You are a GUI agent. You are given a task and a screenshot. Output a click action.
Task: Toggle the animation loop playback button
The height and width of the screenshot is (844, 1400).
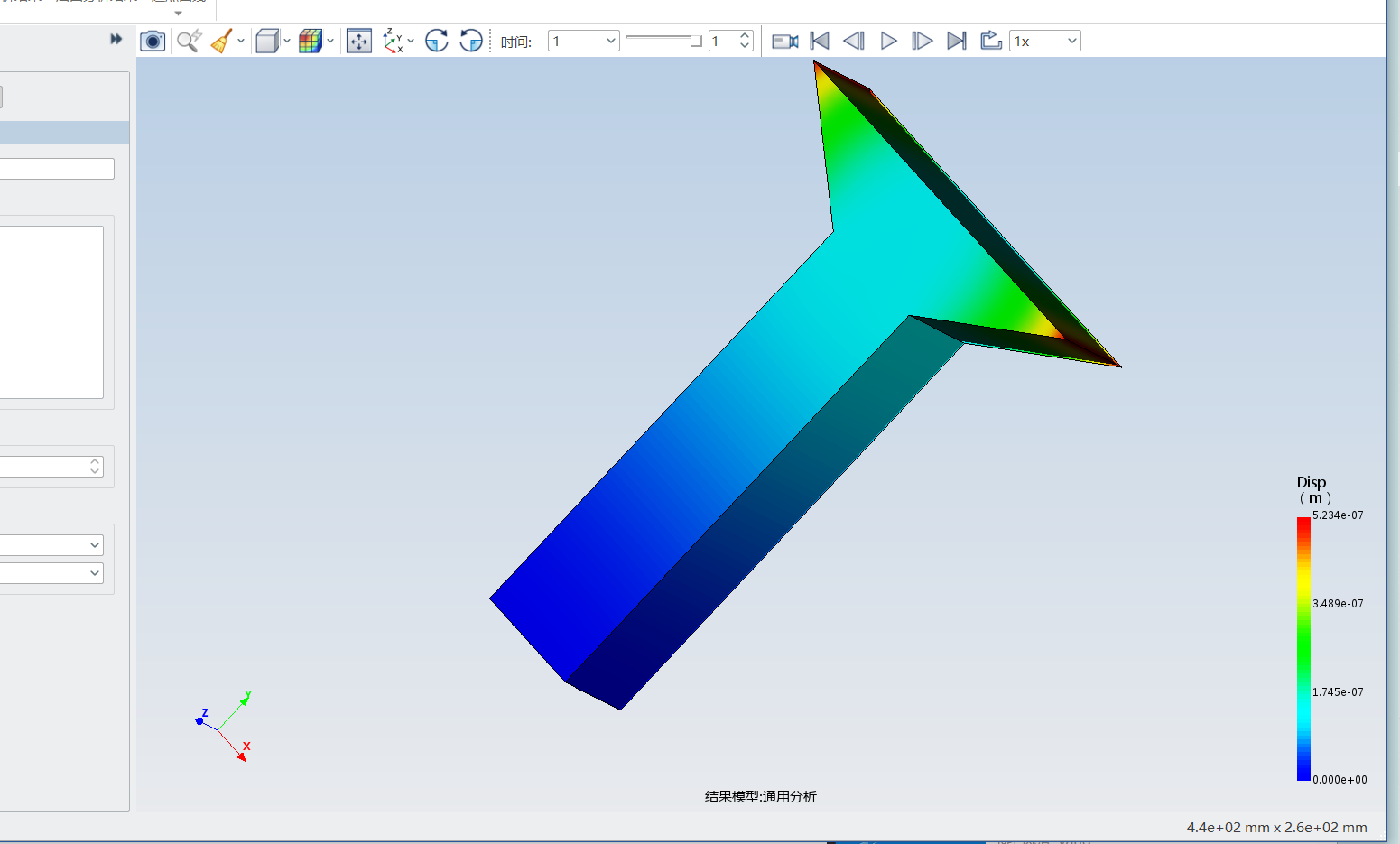(x=991, y=41)
